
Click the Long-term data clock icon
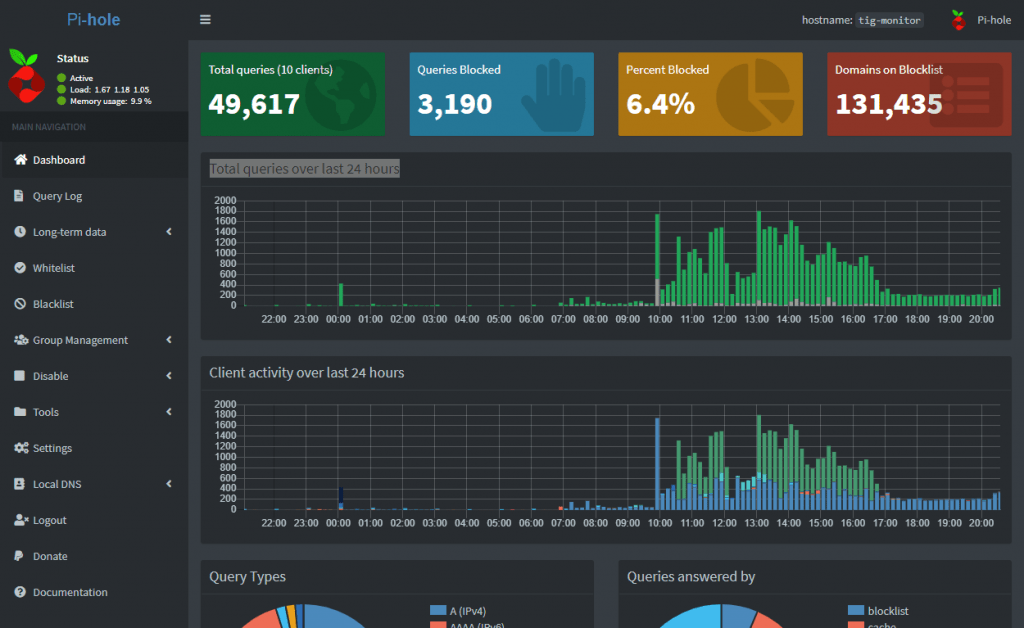coord(20,232)
